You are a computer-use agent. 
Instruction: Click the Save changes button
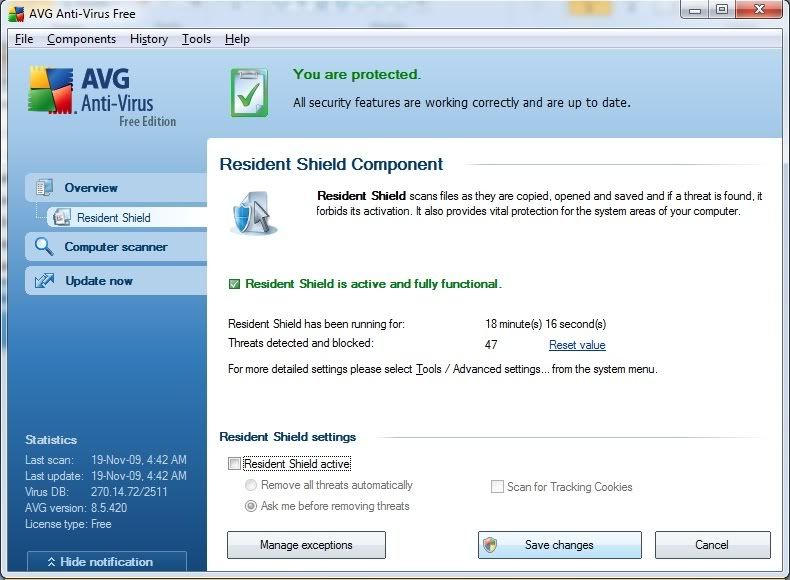pos(560,545)
